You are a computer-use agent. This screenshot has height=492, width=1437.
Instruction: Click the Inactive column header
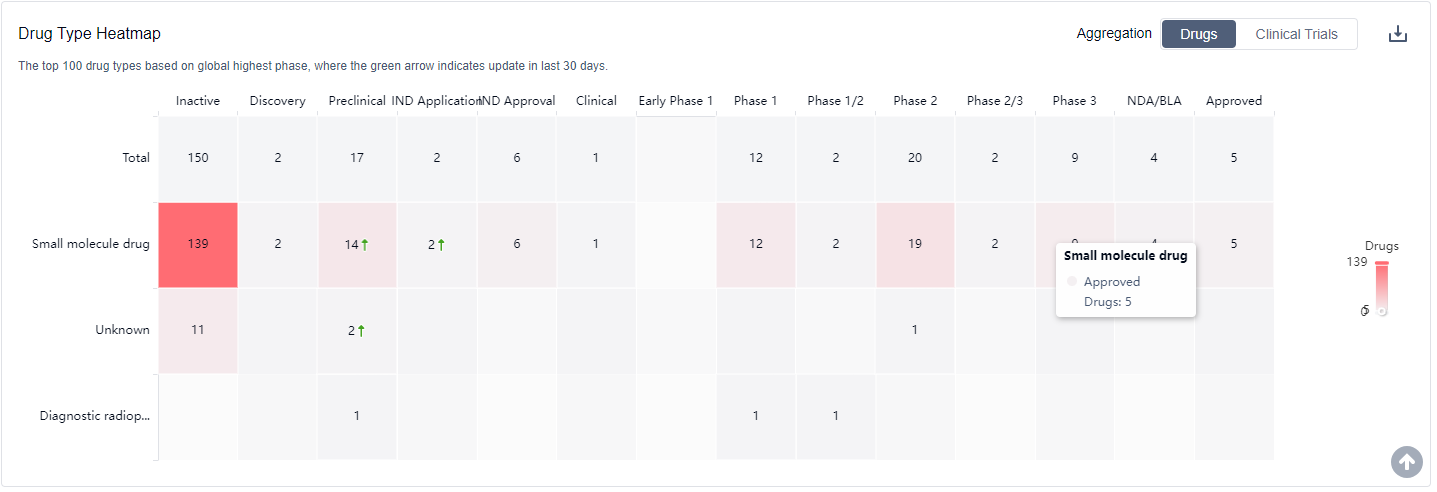point(198,101)
